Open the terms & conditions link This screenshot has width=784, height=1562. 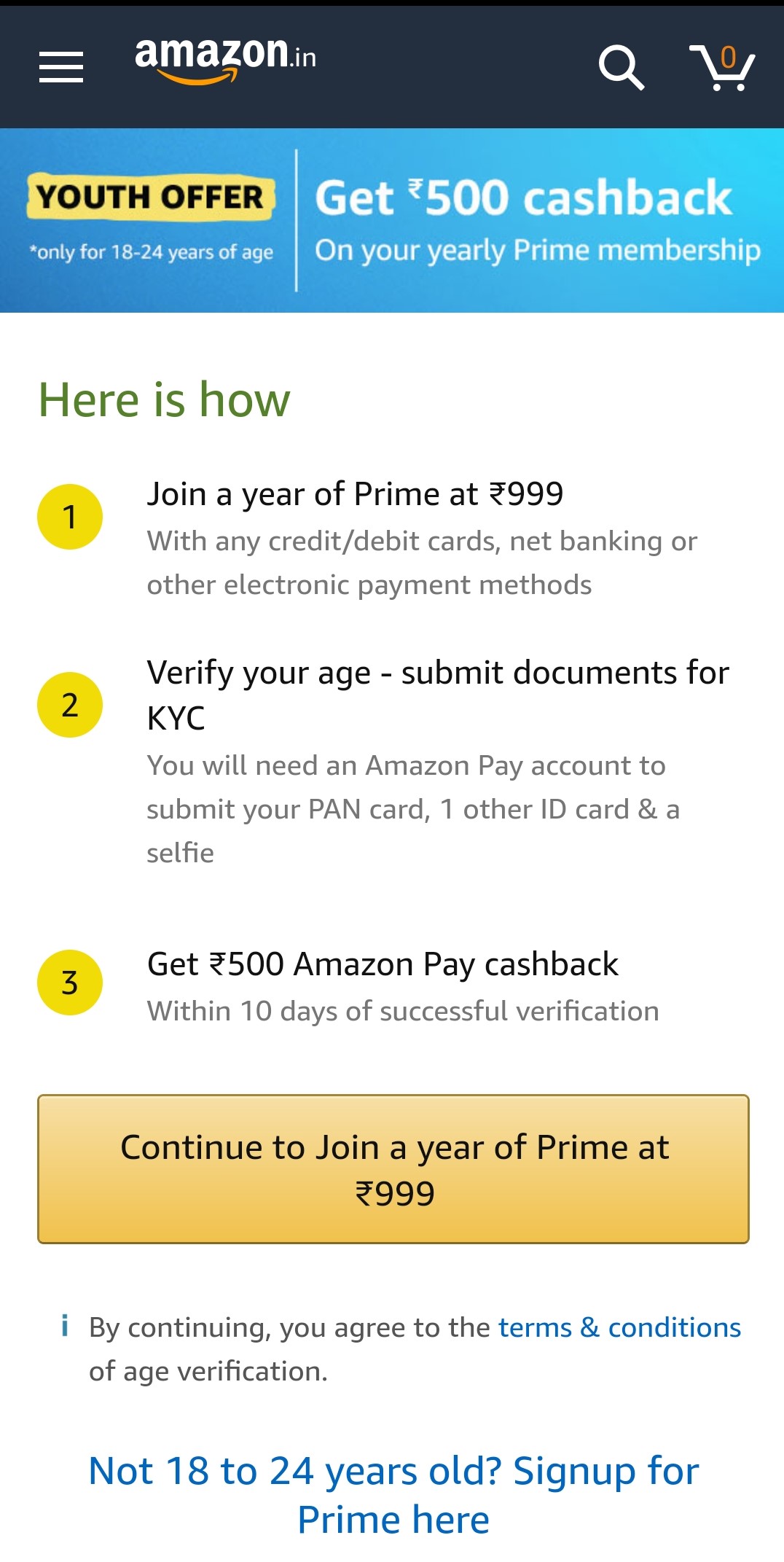619,1327
